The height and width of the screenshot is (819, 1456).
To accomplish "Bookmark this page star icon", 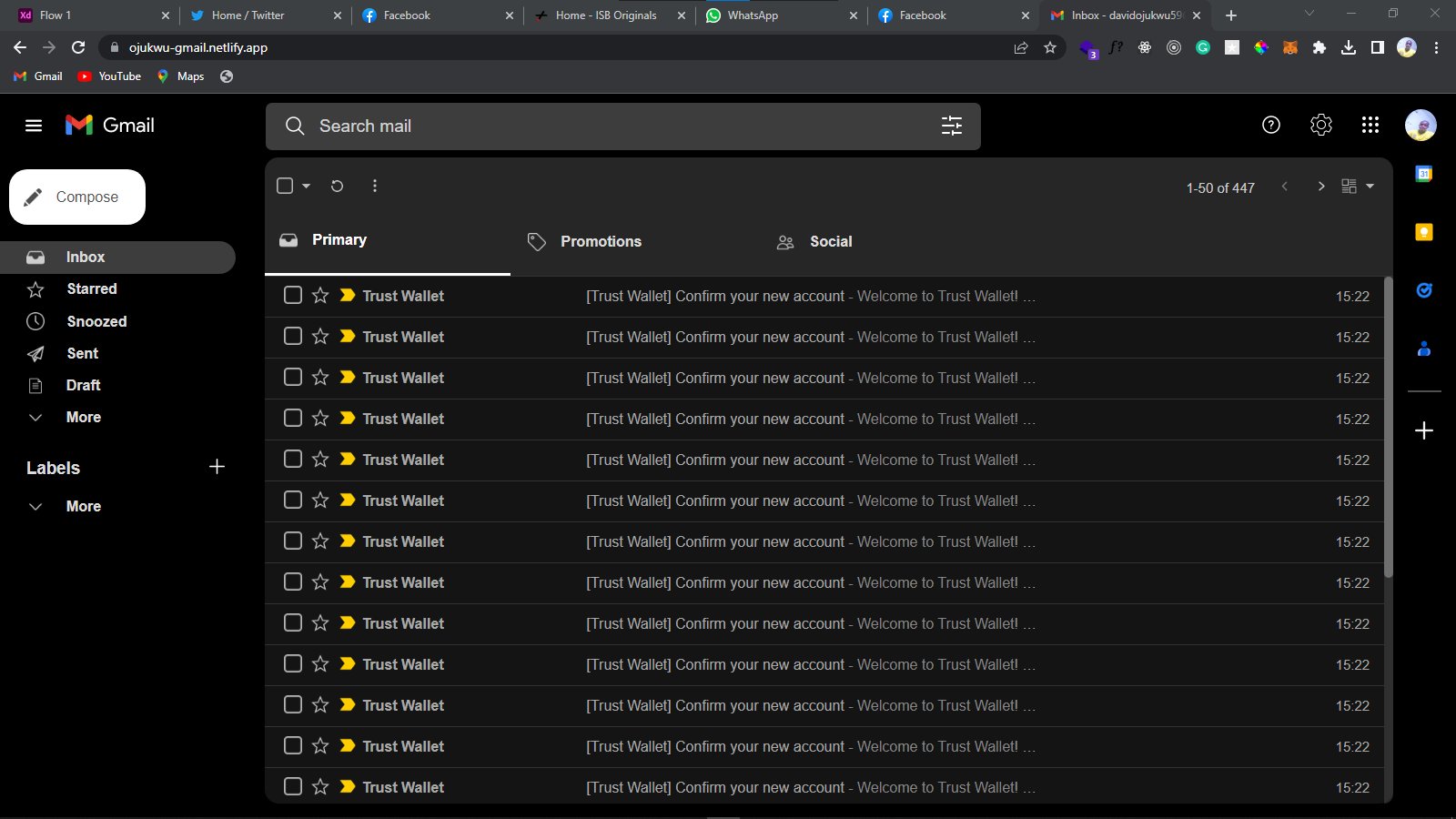I will [1050, 47].
